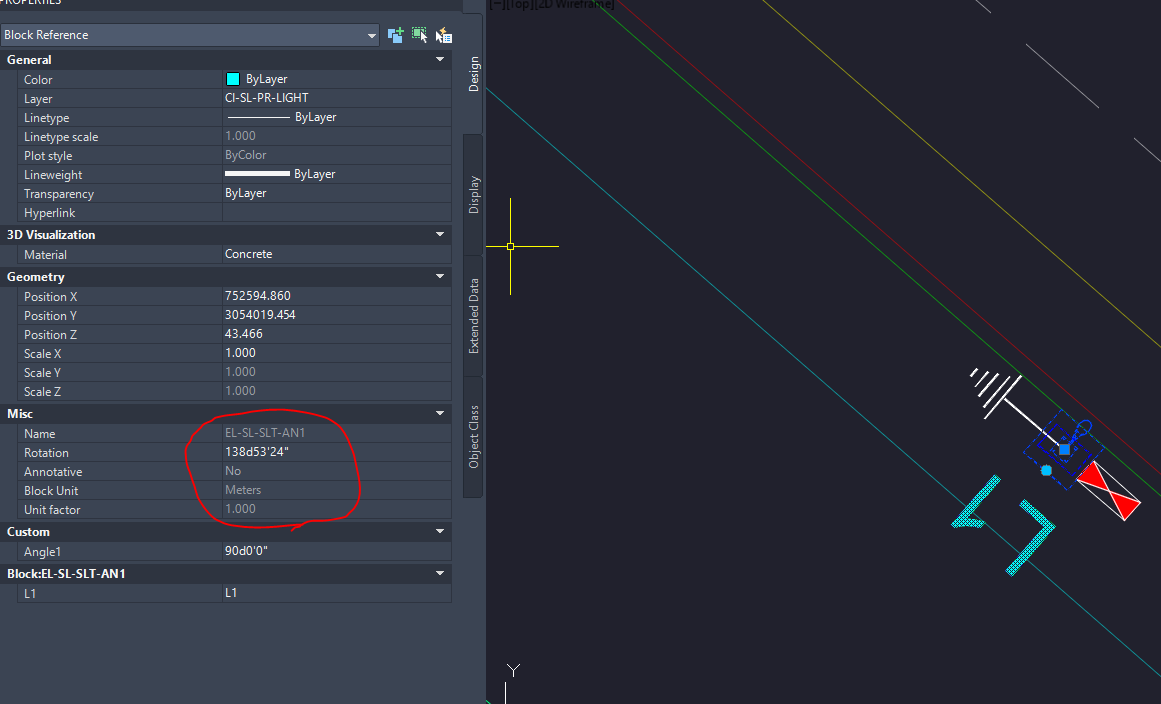Click the Select Objects icon
1161x704 pixels.
(x=420, y=34)
